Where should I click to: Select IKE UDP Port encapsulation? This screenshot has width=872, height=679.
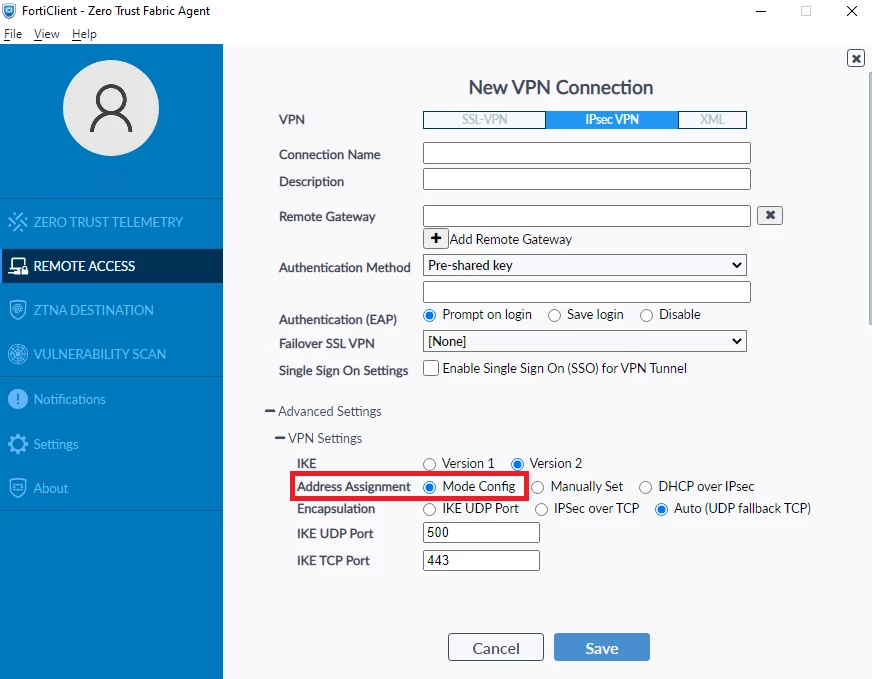tap(429, 509)
